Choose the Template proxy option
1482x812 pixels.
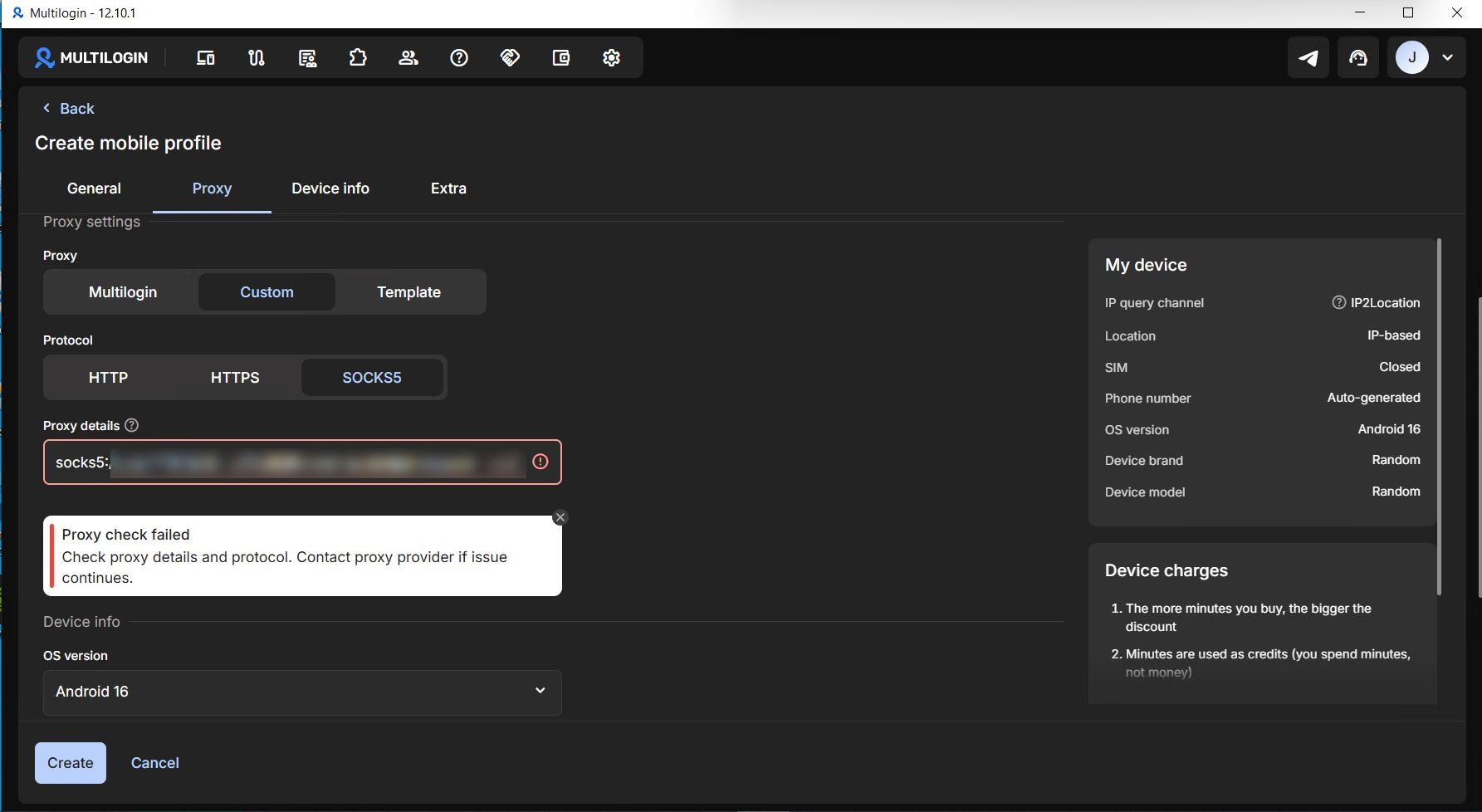[x=408, y=292]
